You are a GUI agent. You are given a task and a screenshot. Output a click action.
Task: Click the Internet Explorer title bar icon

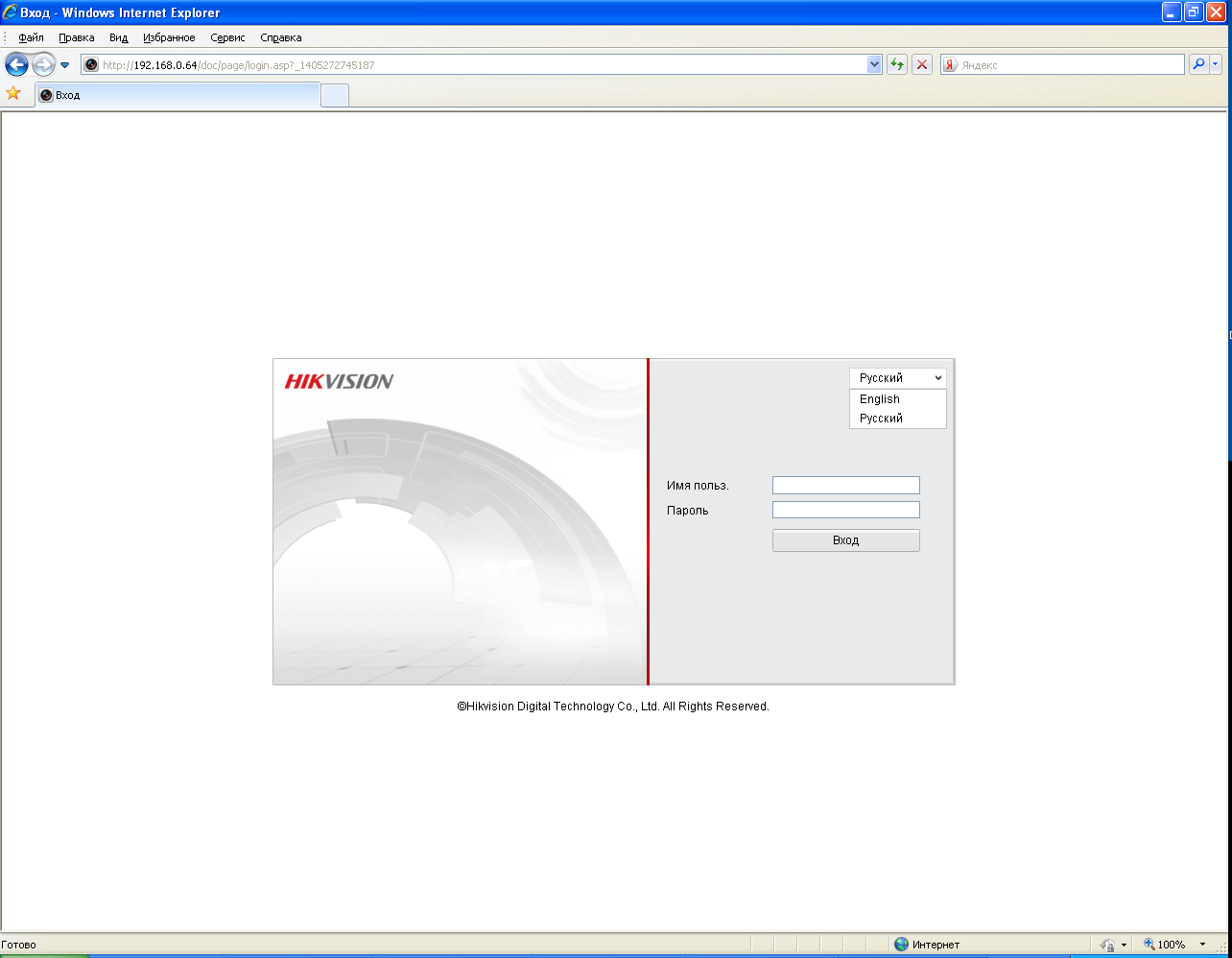tap(10, 12)
